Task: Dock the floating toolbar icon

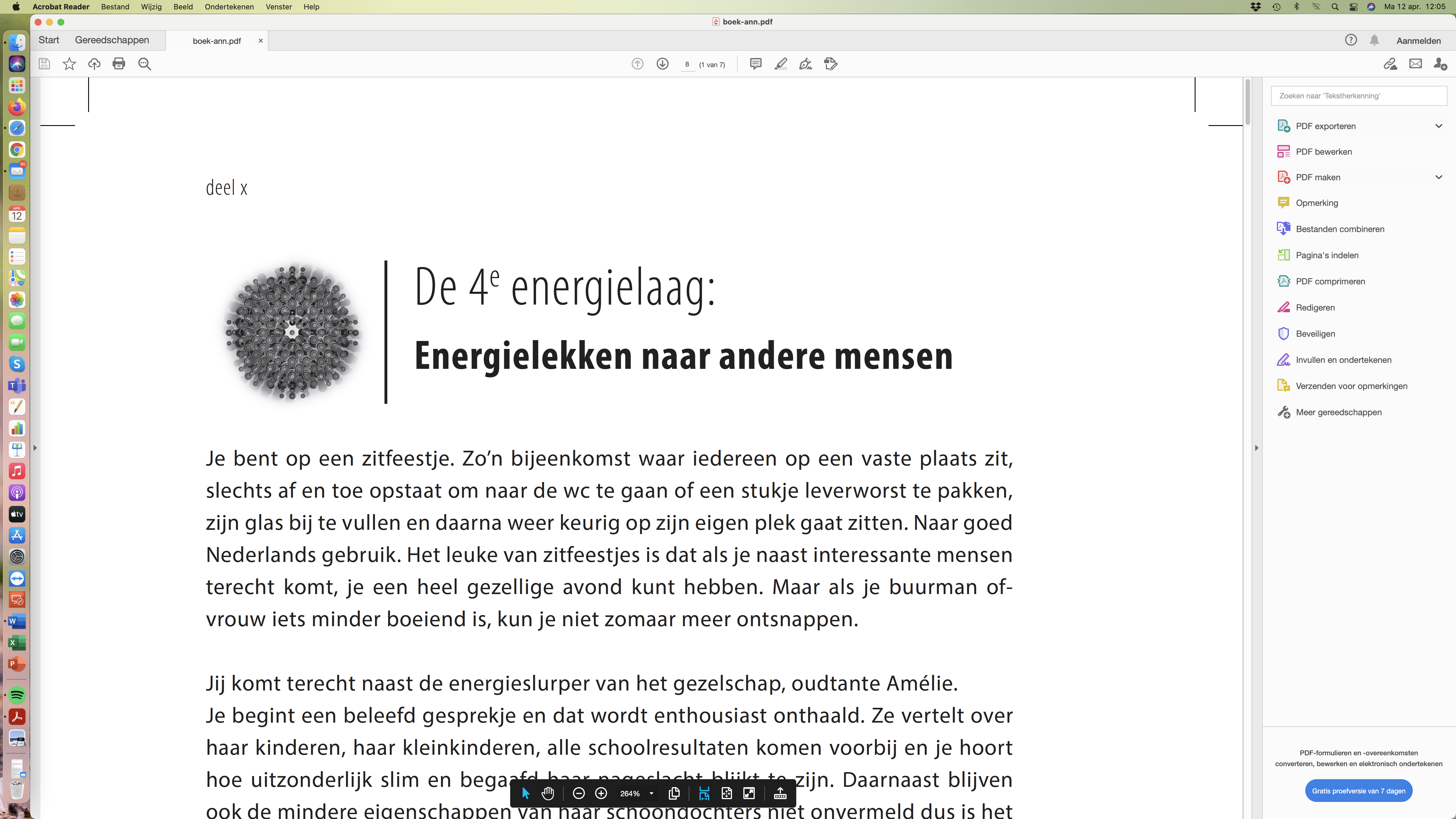Action: (780, 794)
